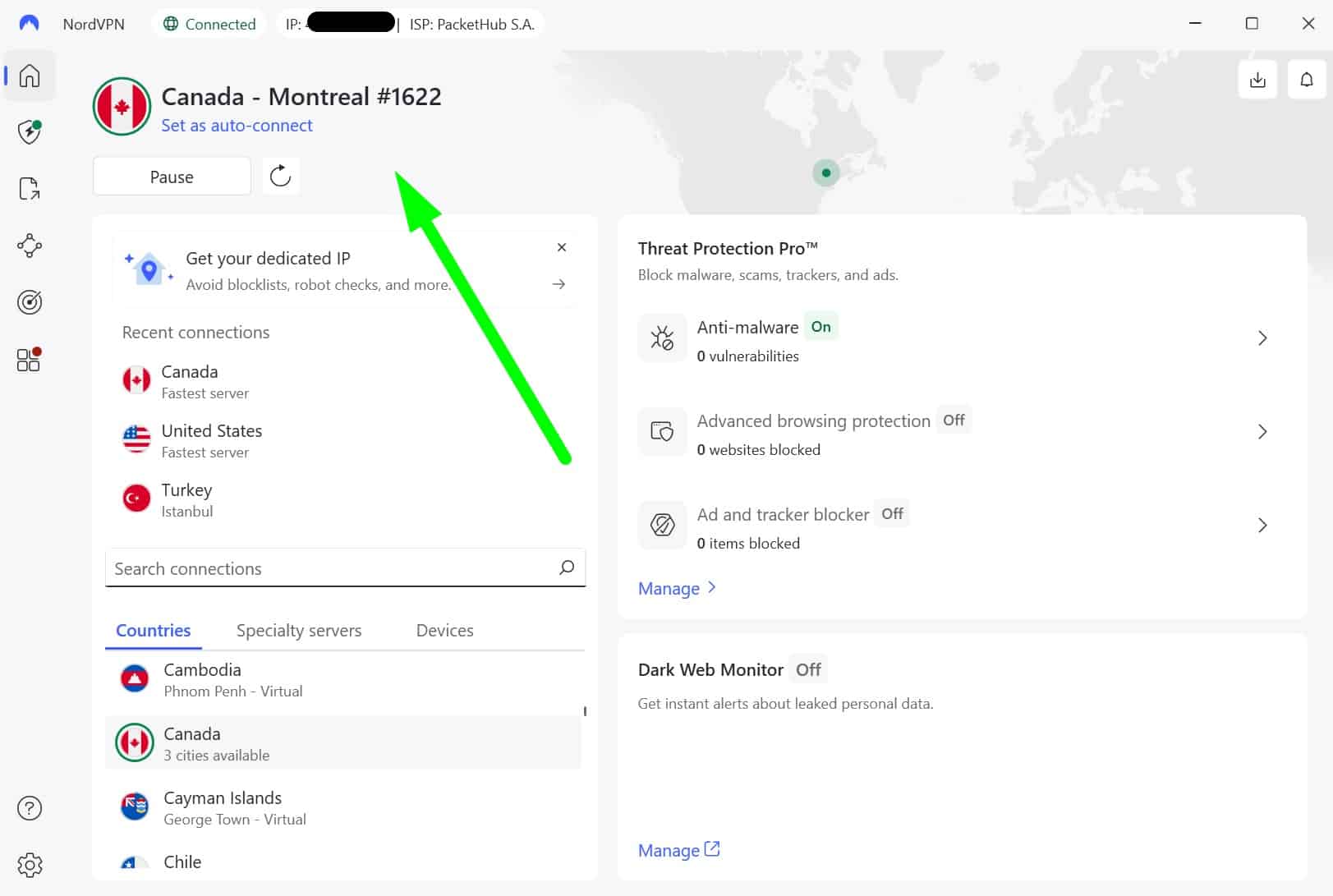Click Turkey flag in recent connections
Screen dimensions: 1333x896
pyautogui.click(x=136, y=498)
